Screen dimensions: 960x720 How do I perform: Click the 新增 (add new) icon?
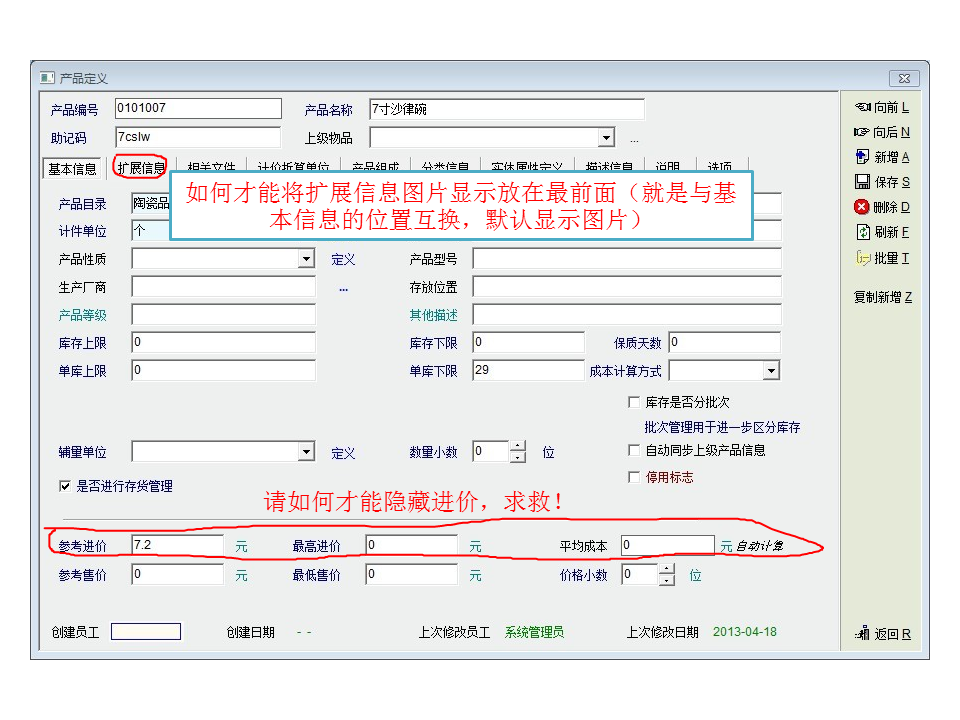point(863,157)
